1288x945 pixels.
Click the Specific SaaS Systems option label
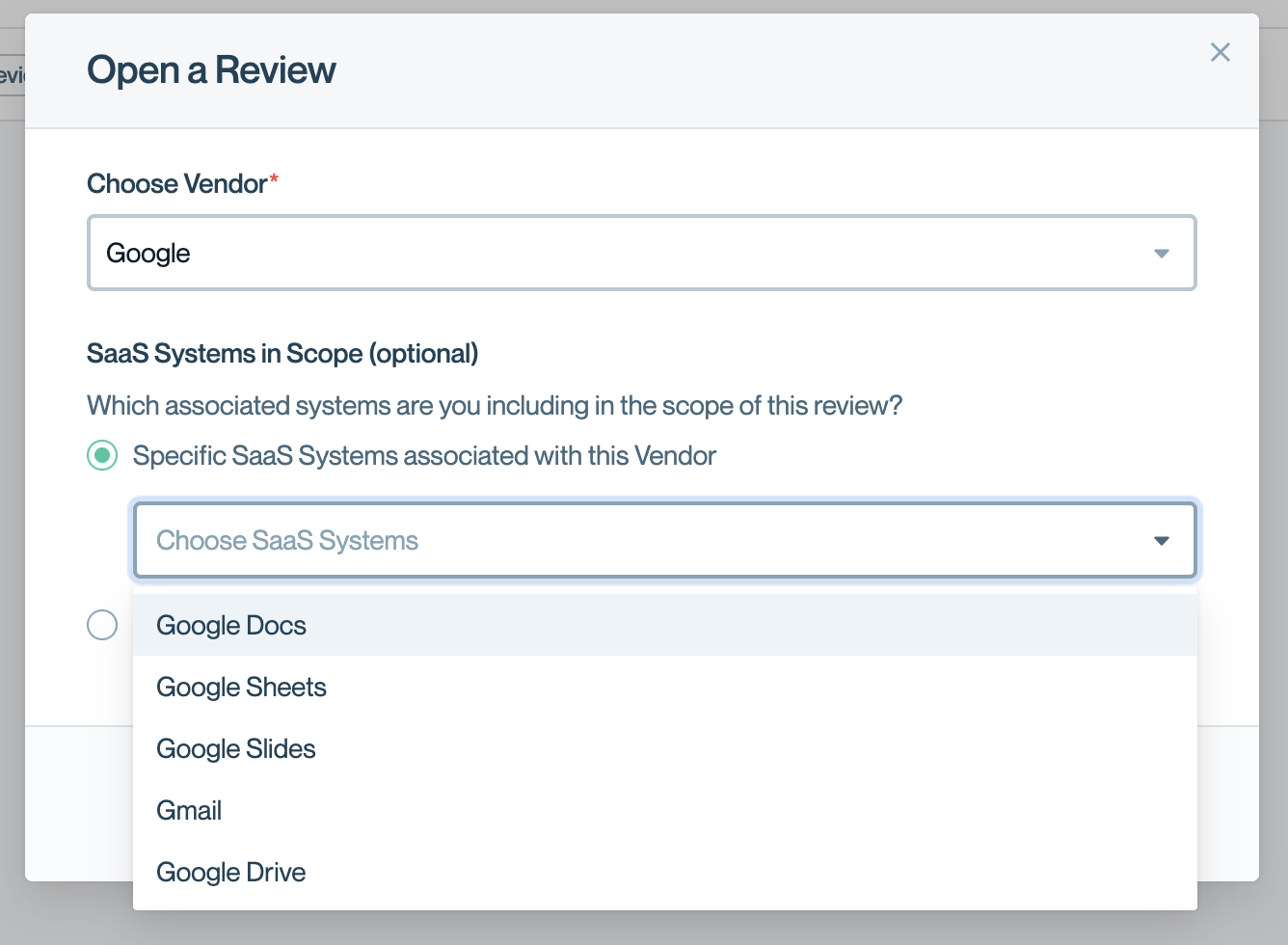tap(424, 455)
